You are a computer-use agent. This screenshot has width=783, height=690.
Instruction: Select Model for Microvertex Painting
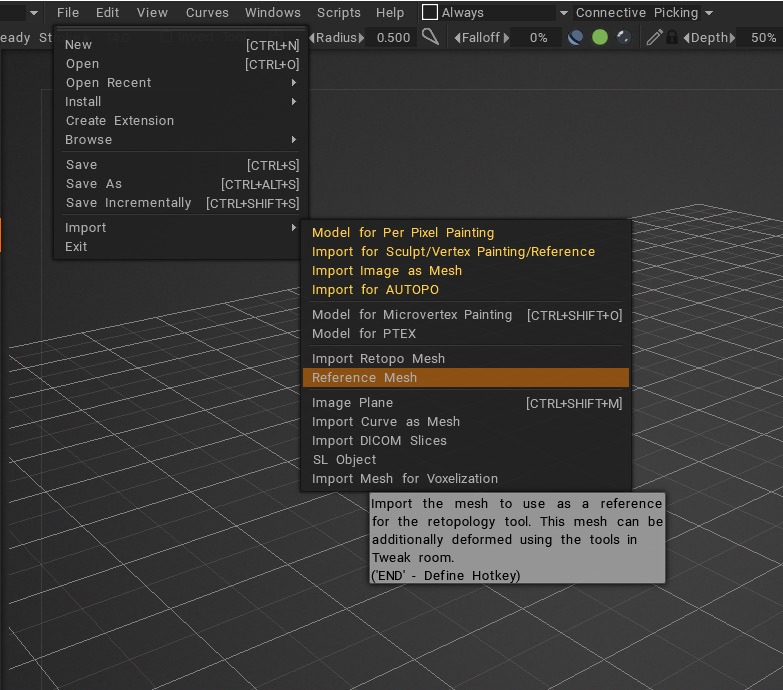pyautogui.click(x=465, y=315)
